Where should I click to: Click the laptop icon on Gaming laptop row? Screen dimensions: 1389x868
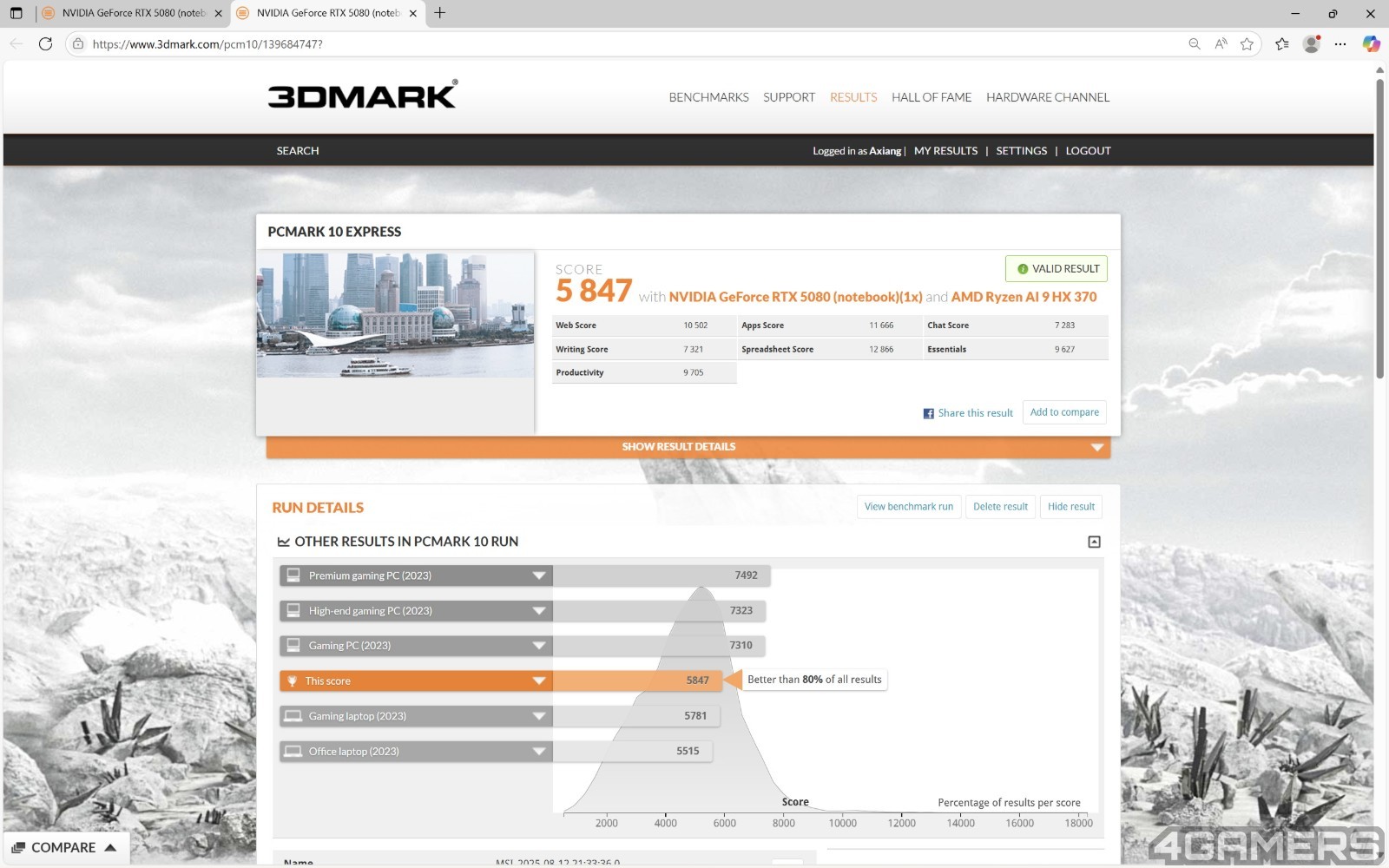tap(293, 716)
